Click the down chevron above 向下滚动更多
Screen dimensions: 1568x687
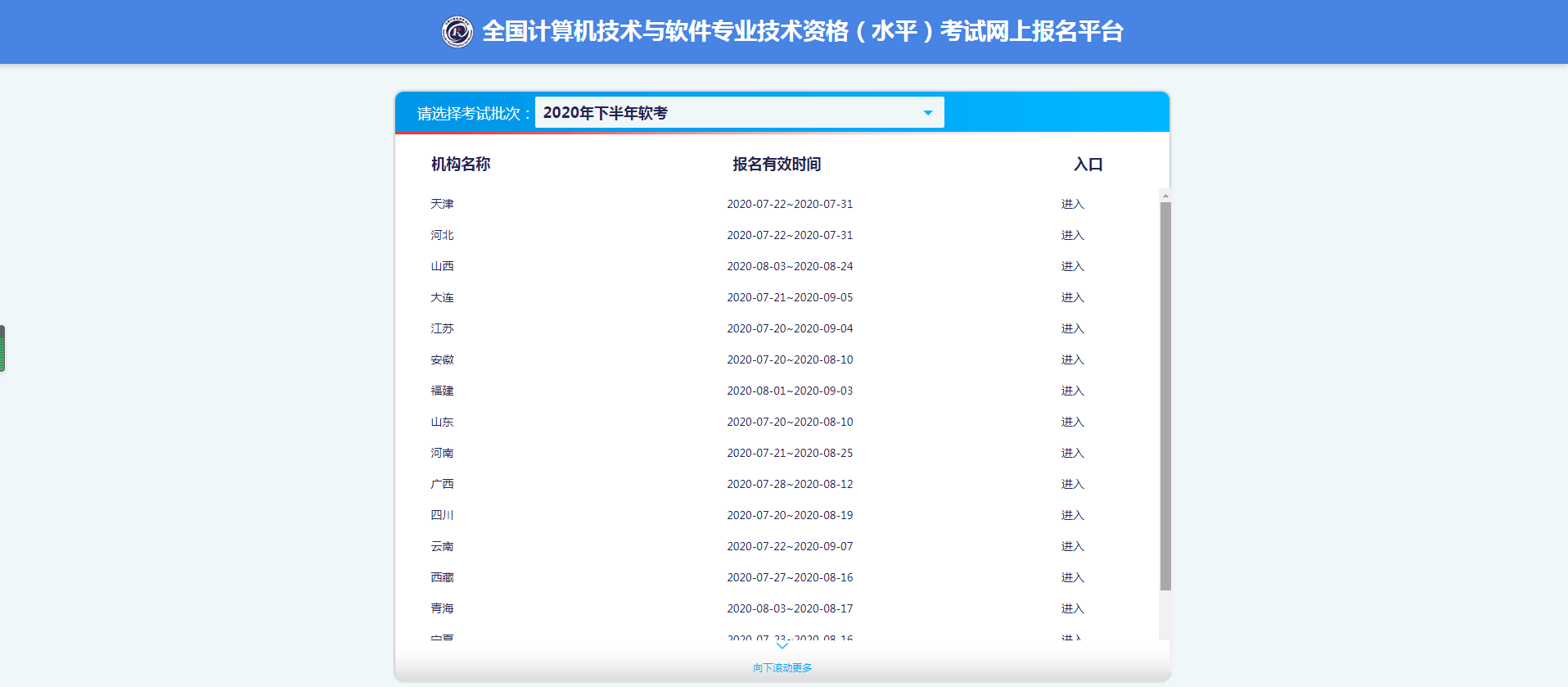click(x=782, y=646)
